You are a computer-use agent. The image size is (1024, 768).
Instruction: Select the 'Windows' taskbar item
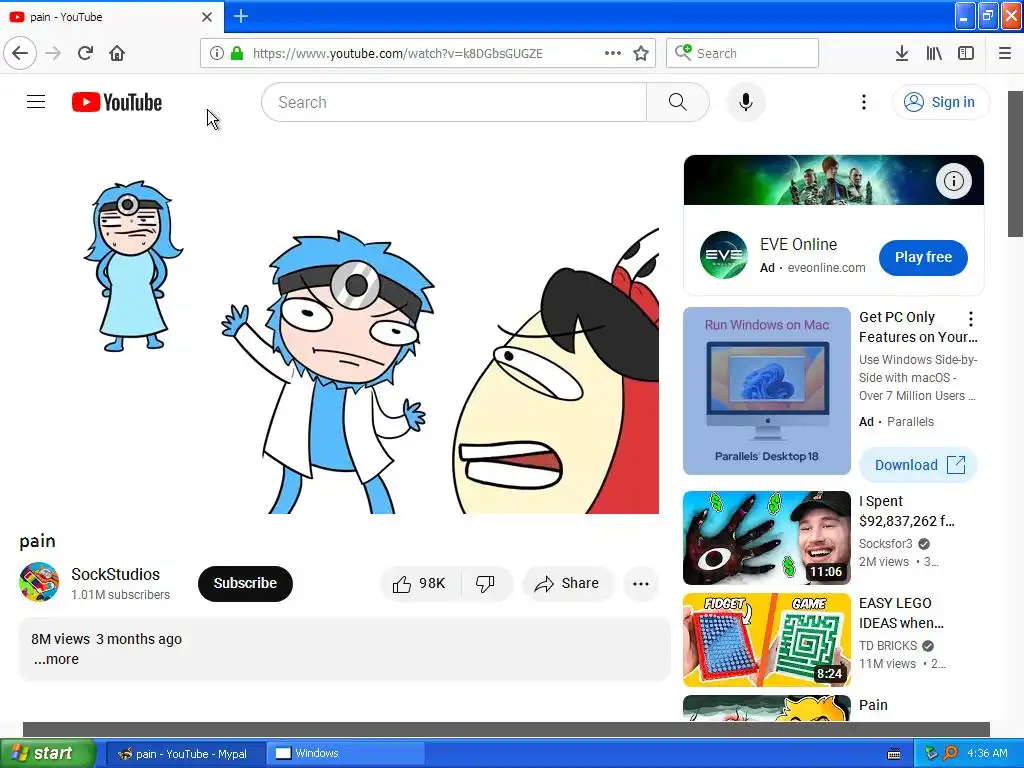point(346,754)
